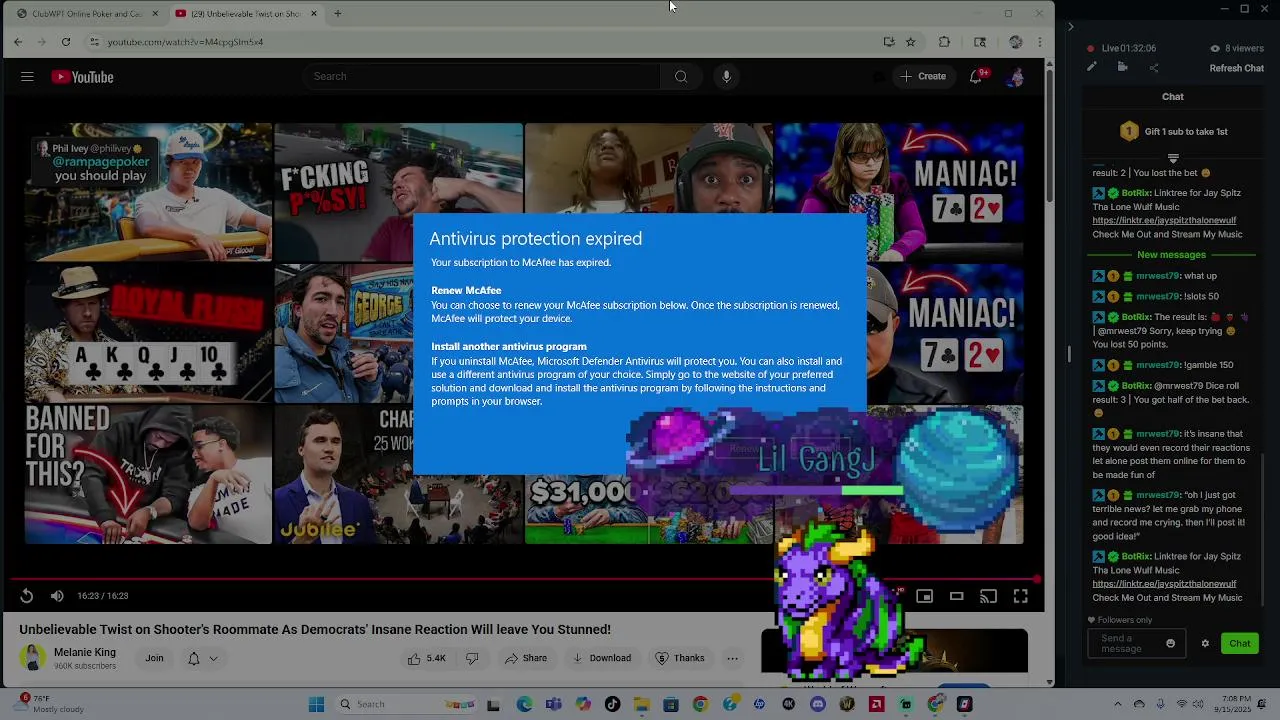Screen dimensions: 1280x720
Task: Open emoji picker in chat box
Action: coord(1171,644)
